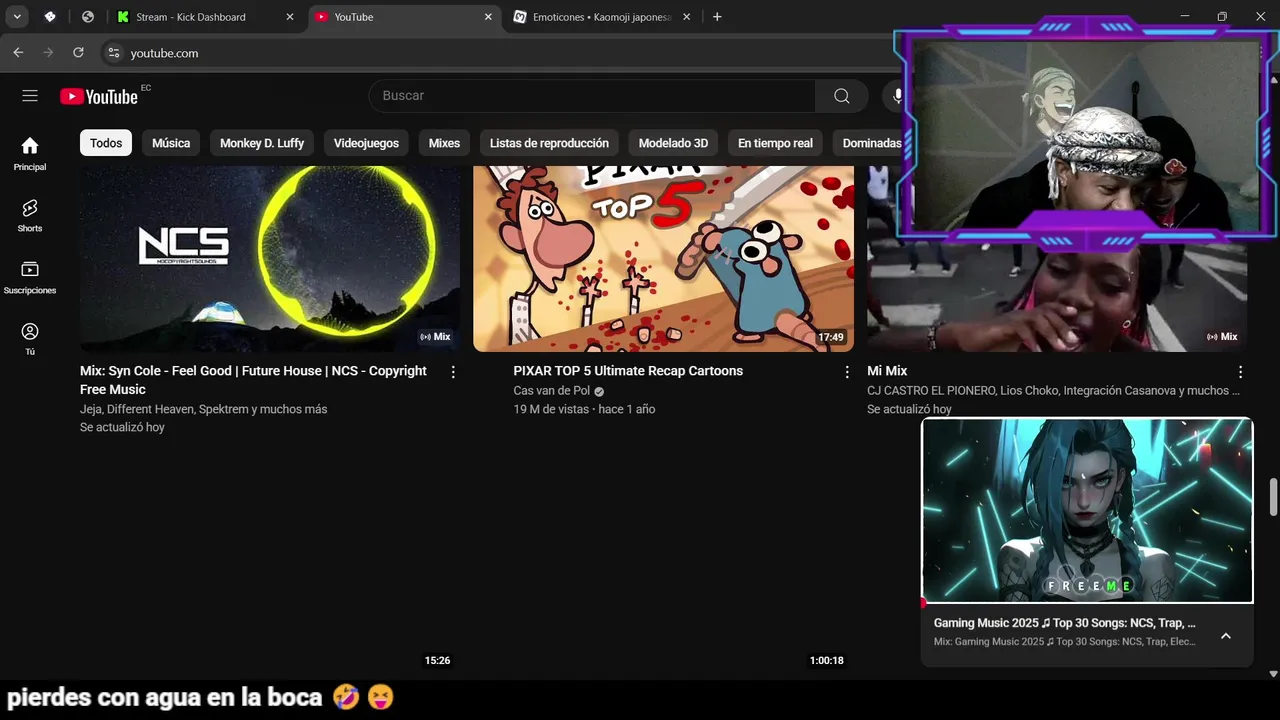Filter by Monkey D. Luffy chip

tap(262, 143)
